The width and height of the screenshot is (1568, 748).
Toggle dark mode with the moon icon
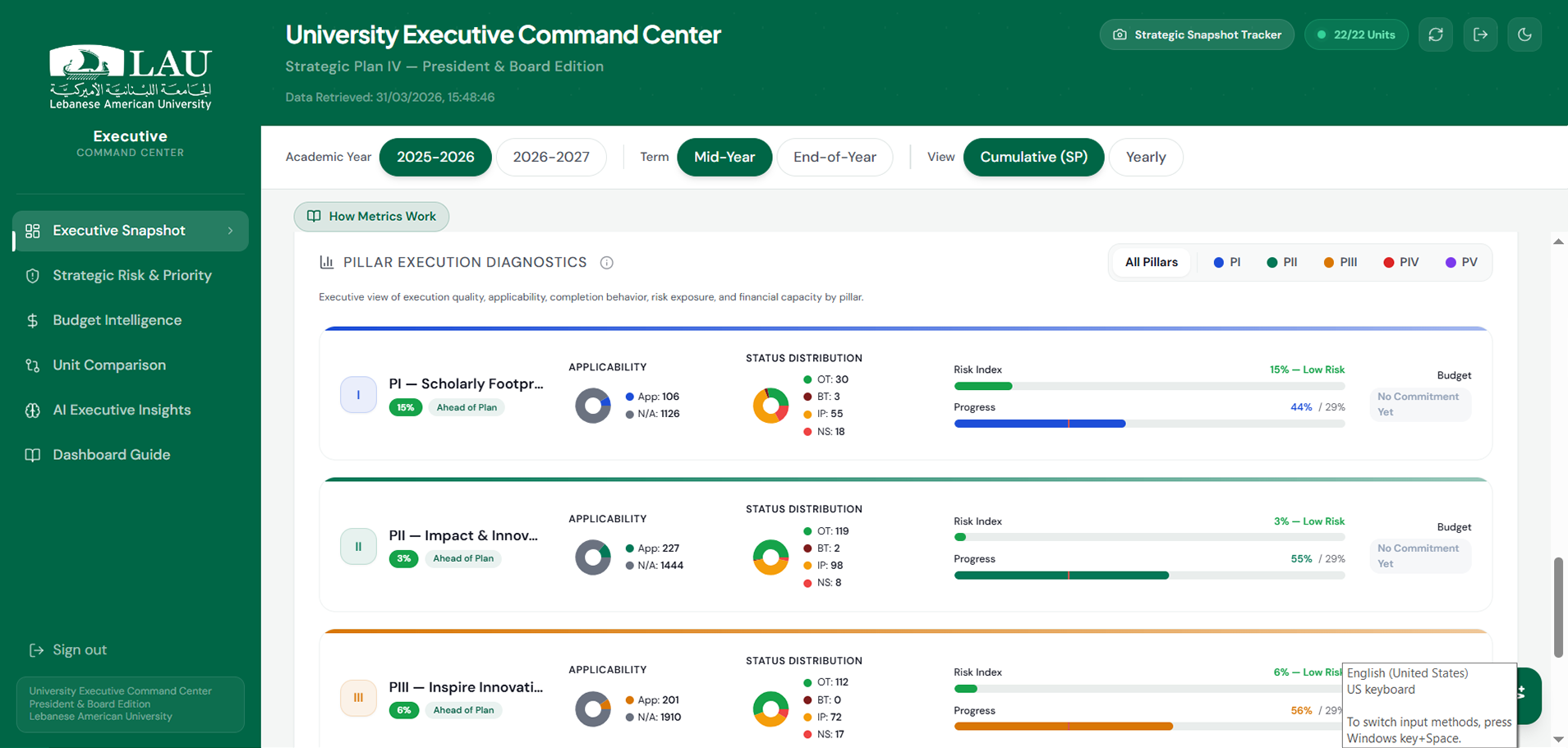[x=1524, y=34]
